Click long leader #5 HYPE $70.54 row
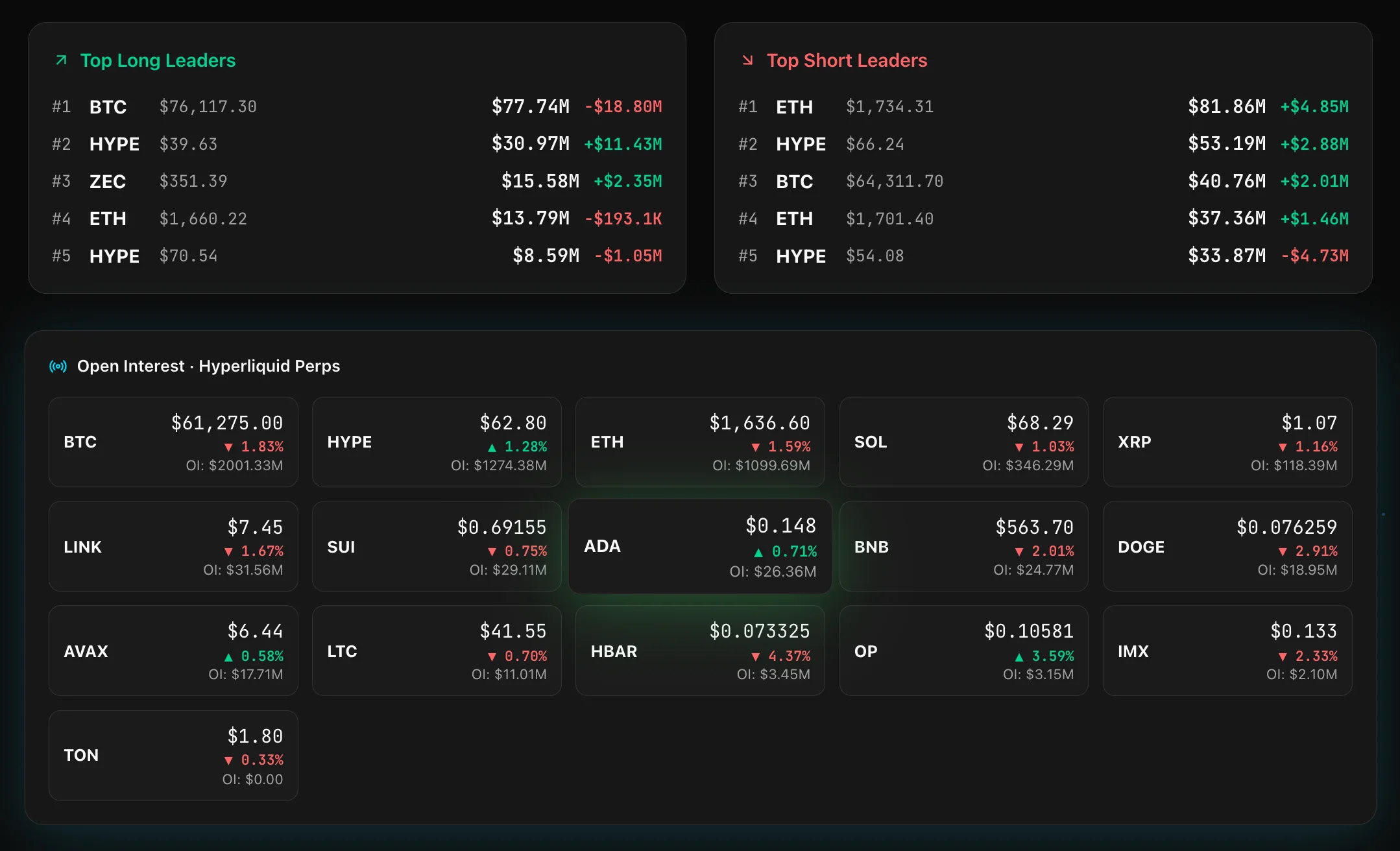The height and width of the screenshot is (851, 1400). point(357,256)
